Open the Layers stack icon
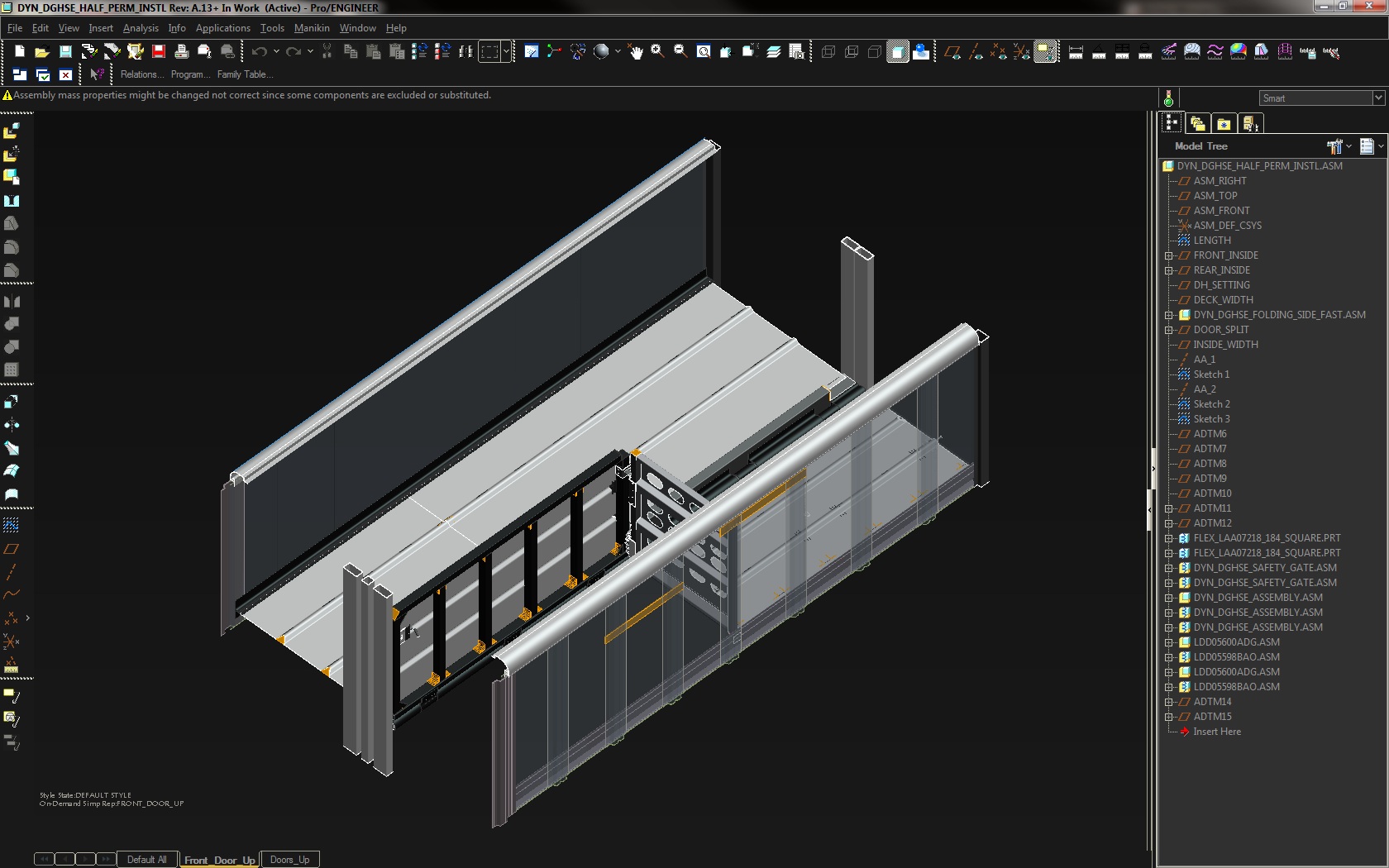 tap(774, 51)
